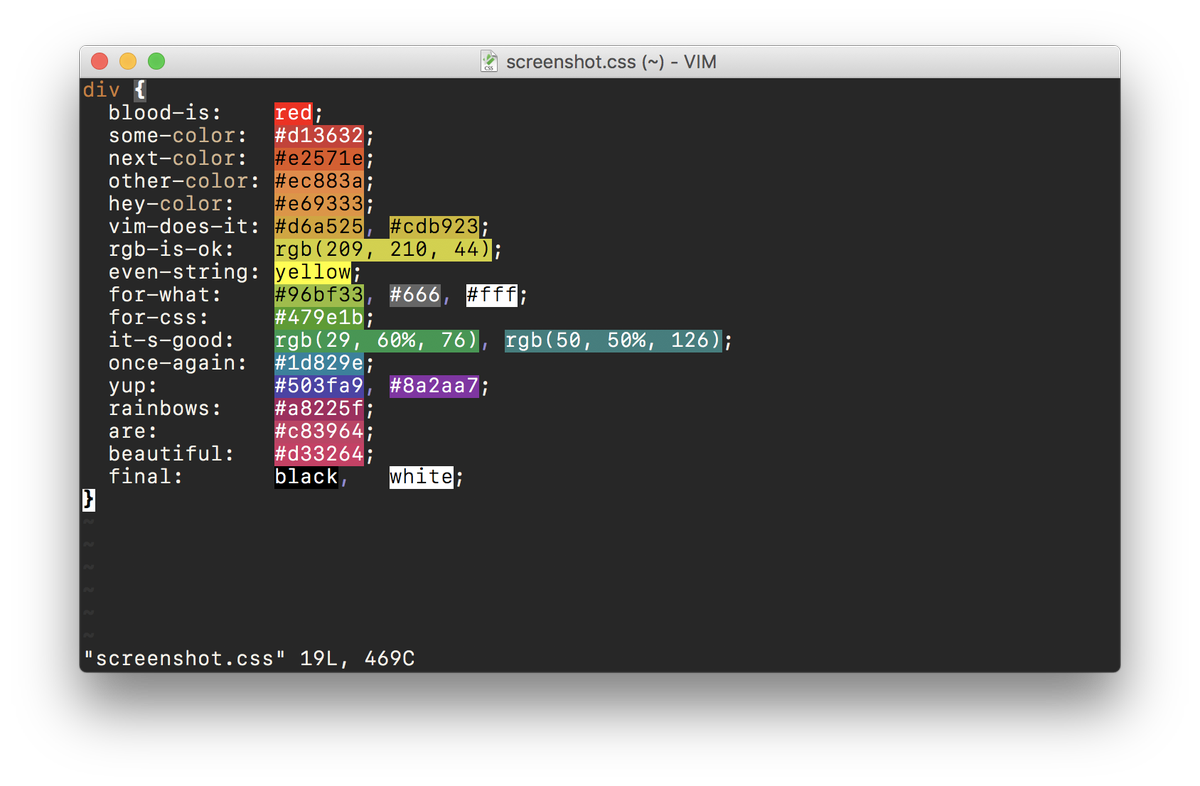1200x786 pixels.
Task: Click the rgb(209, 210, 44) value
Action: [383, 249]
